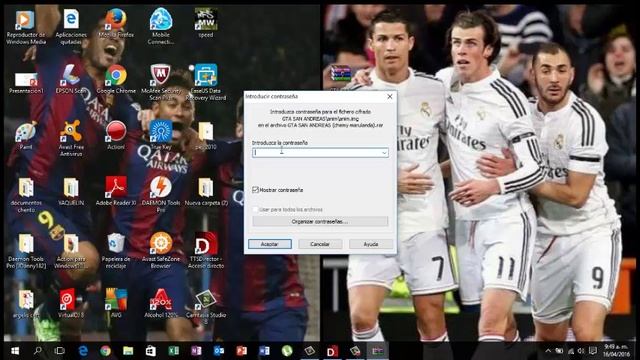The width and height of the screenshot is (640, 360).
Task: Open the taskbar clock and date
Action: click(616, 351)
